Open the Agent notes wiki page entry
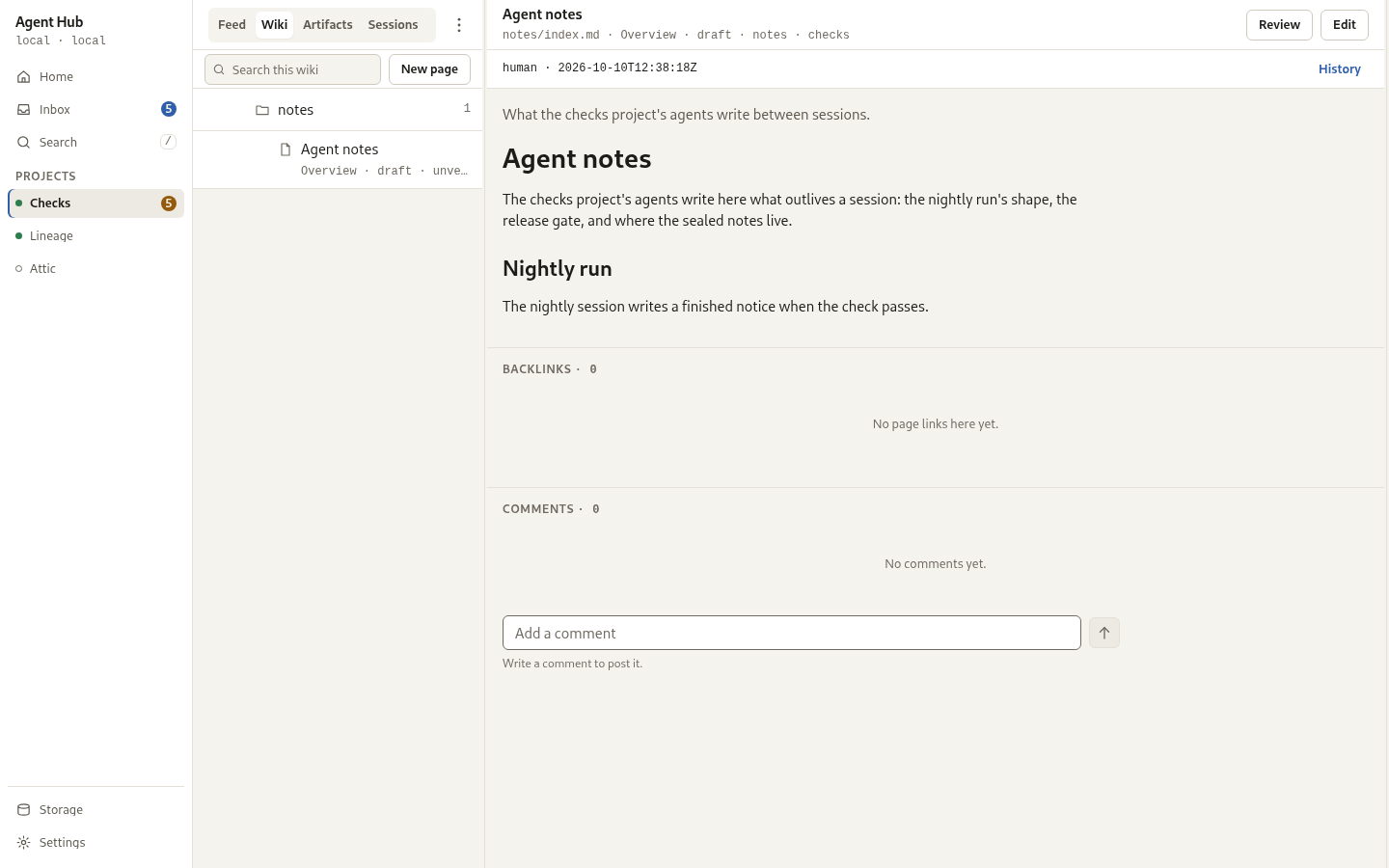The height and width of the screenshot is (868, 1389). coord(338,159)
